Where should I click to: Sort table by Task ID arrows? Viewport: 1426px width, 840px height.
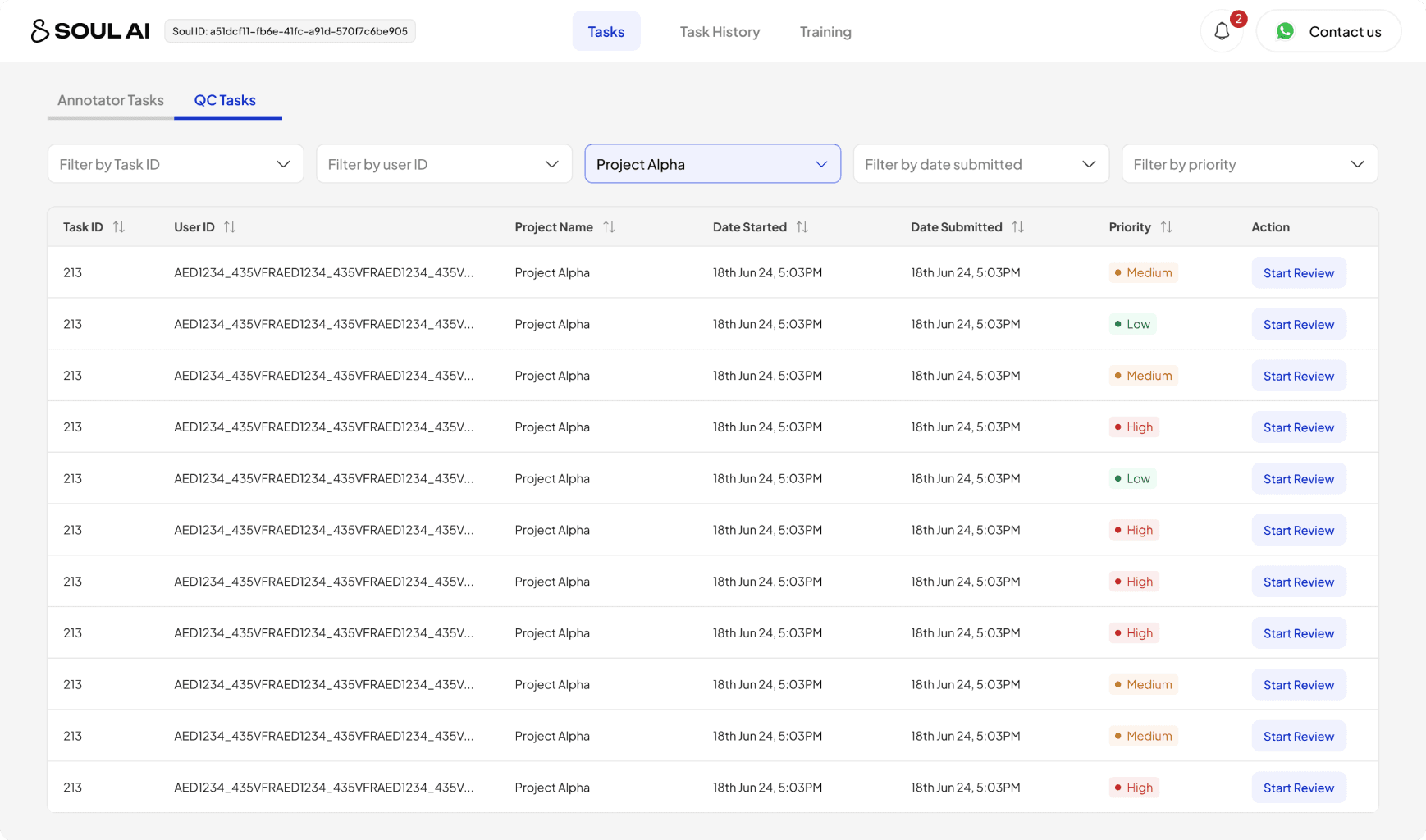[119, 227]
